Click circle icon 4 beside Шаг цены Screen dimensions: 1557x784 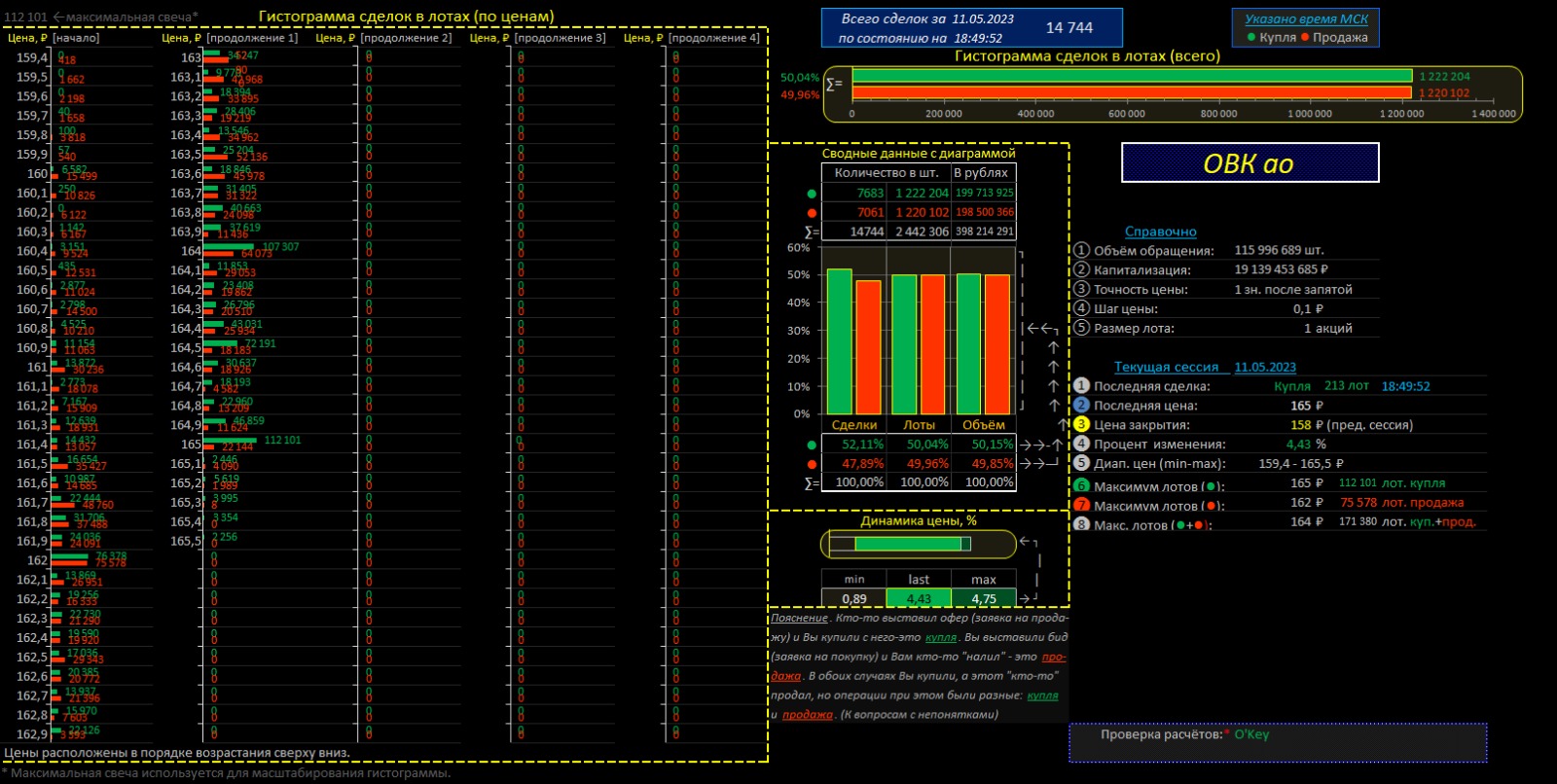coord(1081,308)
